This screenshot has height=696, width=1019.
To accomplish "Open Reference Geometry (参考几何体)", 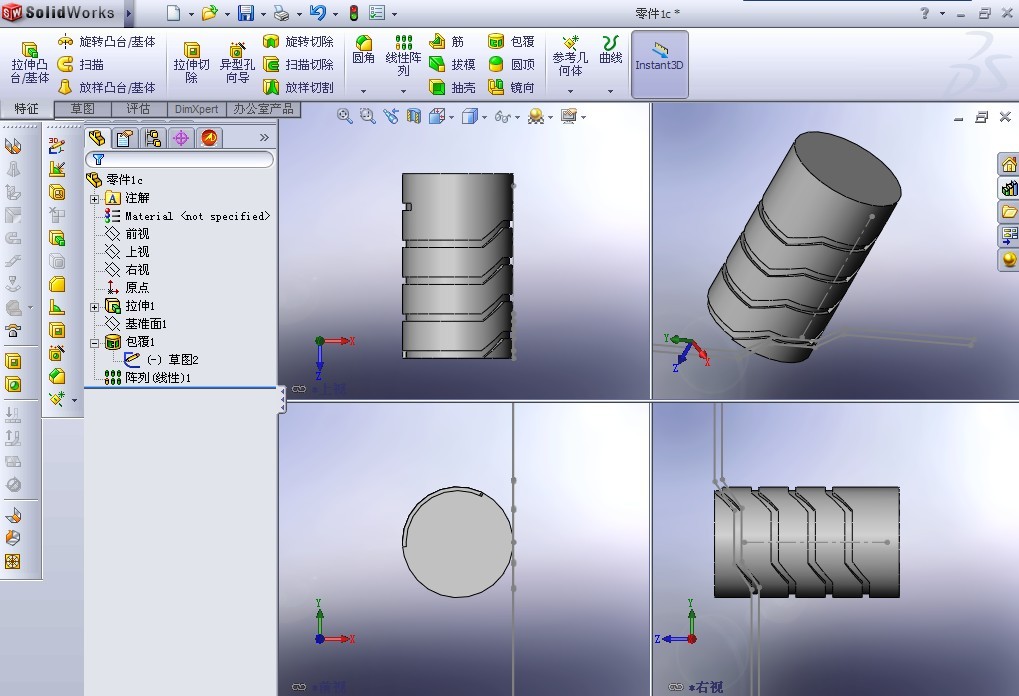I will (x=570, y=55).
